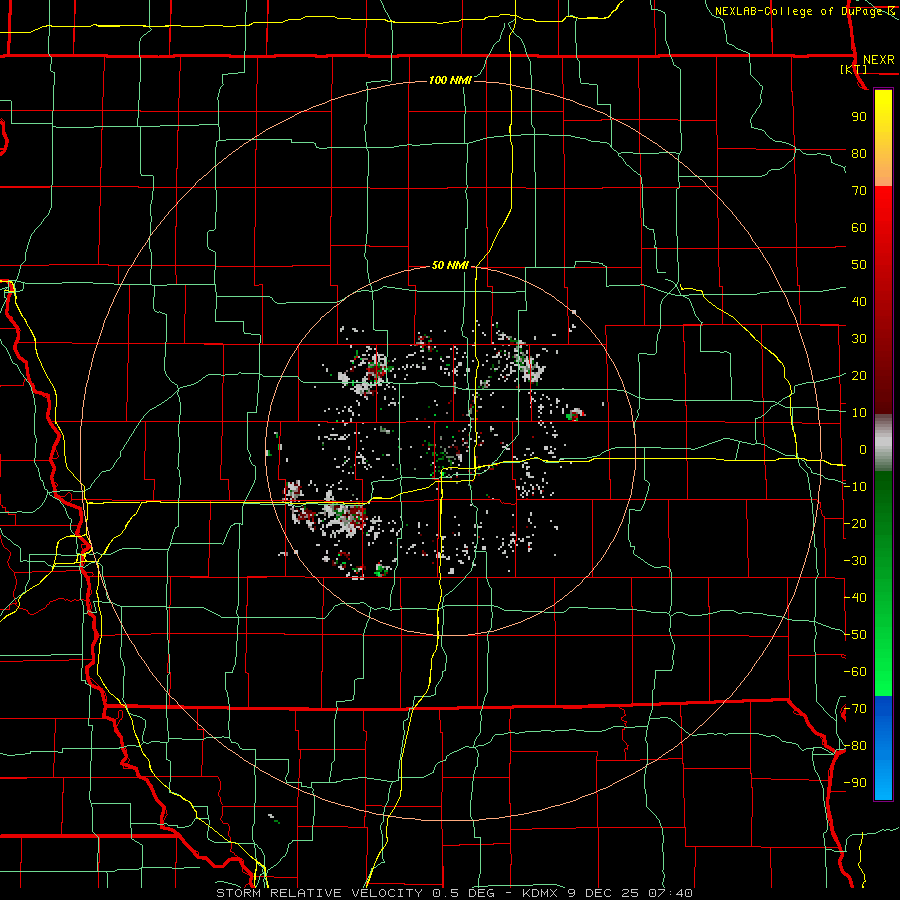
Task: Pick the gray zero-velocity band of the color scale
Action: pos(883,443)
